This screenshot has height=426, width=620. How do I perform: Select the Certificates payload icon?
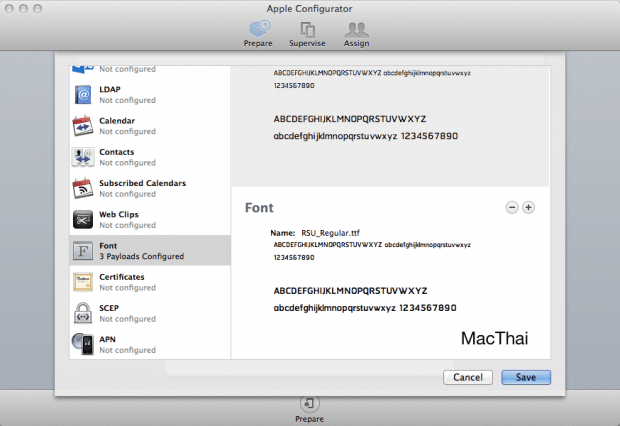coord(83,282)
